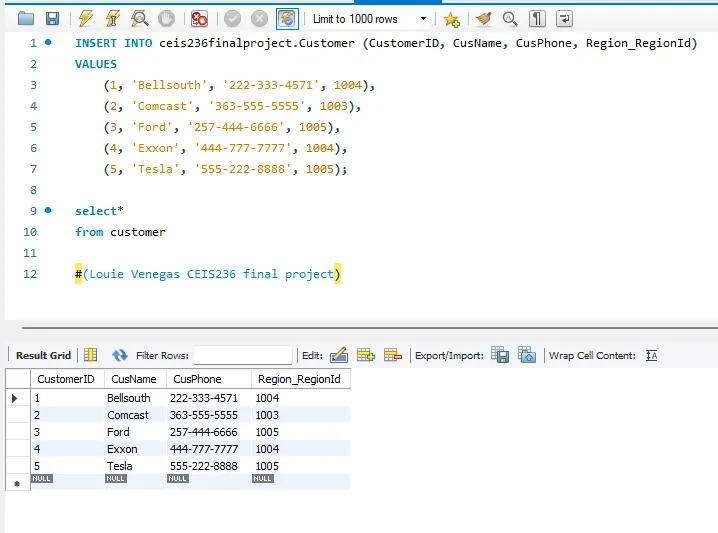Click the new row asterisk marker
718x533 pixels.
point(17,484)
